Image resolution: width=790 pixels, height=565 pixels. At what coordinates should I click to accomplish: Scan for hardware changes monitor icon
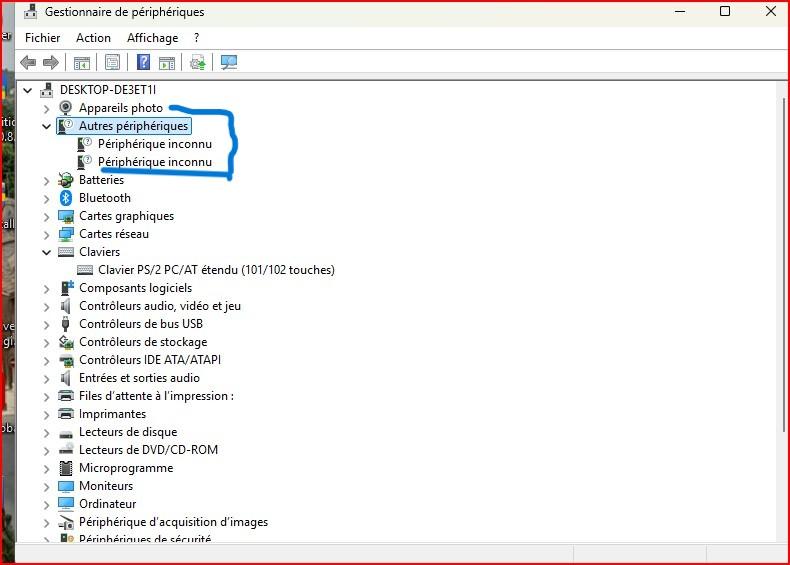[229, 62]
